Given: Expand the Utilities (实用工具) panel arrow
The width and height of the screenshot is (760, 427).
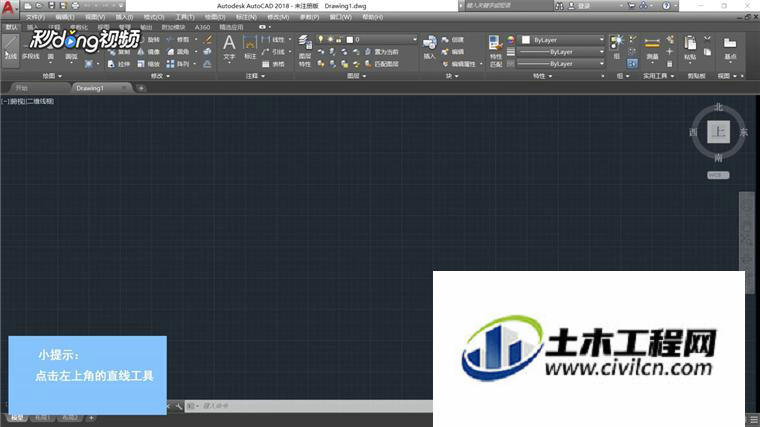Looking at the screenshot, I should tap(672, 76).
